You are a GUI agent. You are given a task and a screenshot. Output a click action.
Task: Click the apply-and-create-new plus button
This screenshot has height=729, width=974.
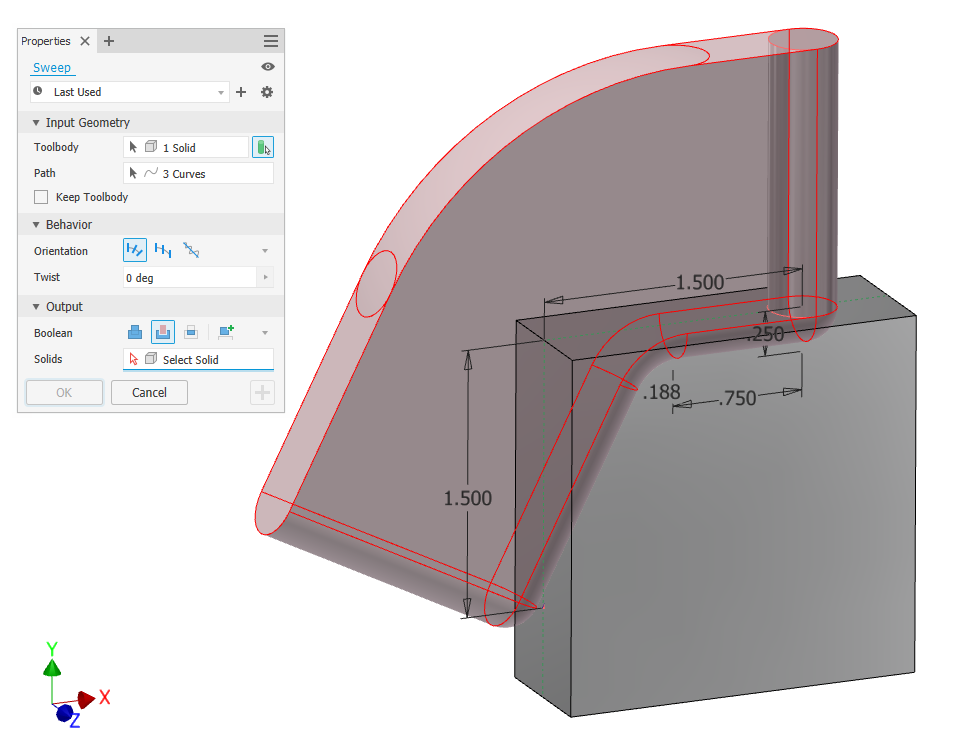(262, 392)
